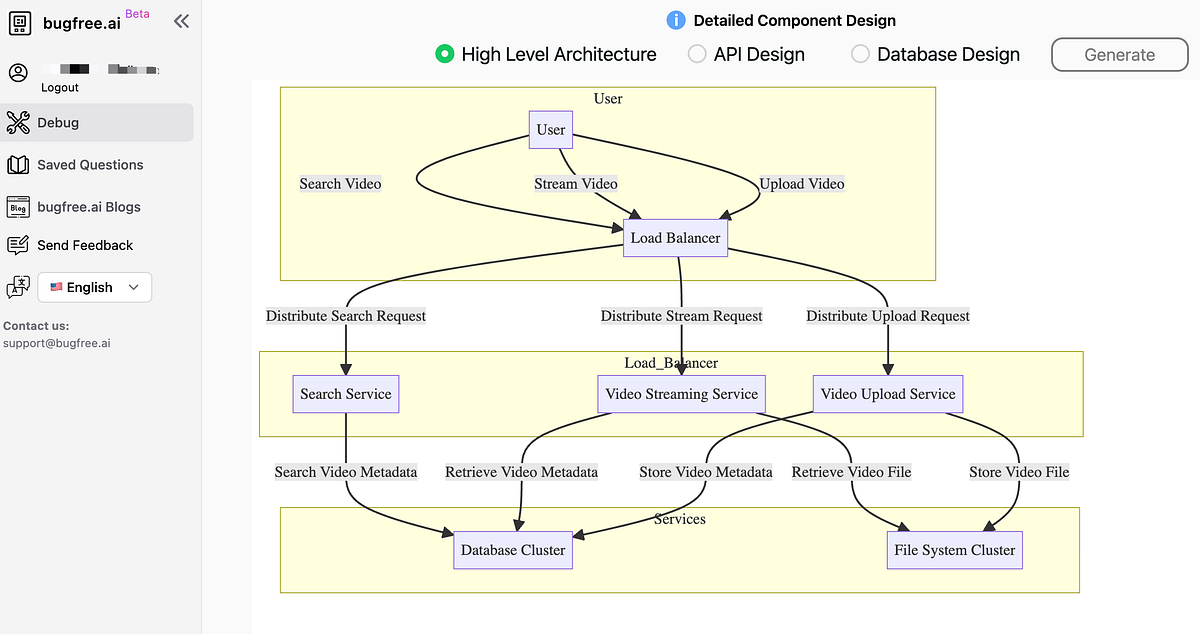Image resolution: width=1200 pixels, height=634 pixels.
Task: Click the Saved Questions book icon
Action: (18, 164)
